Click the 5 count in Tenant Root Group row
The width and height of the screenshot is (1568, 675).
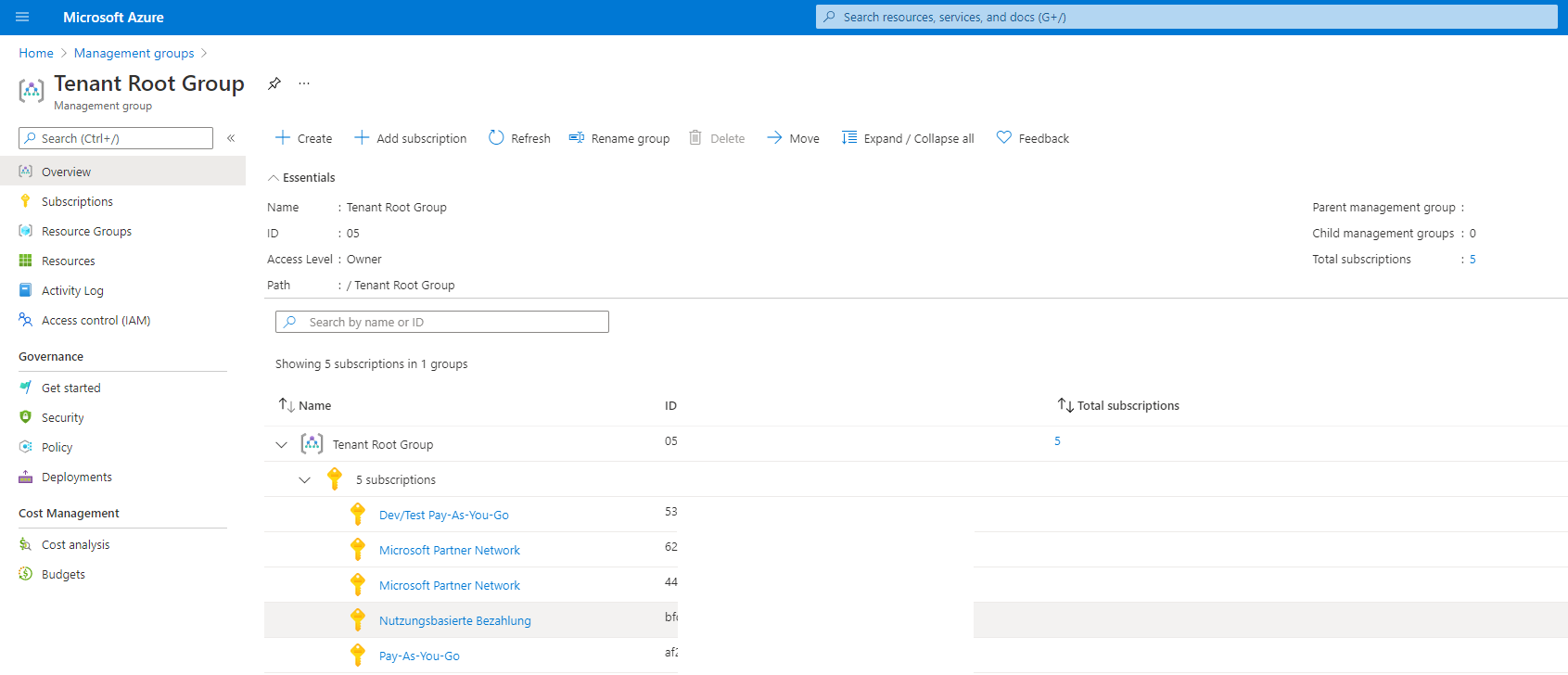[x=1057, y=440]
